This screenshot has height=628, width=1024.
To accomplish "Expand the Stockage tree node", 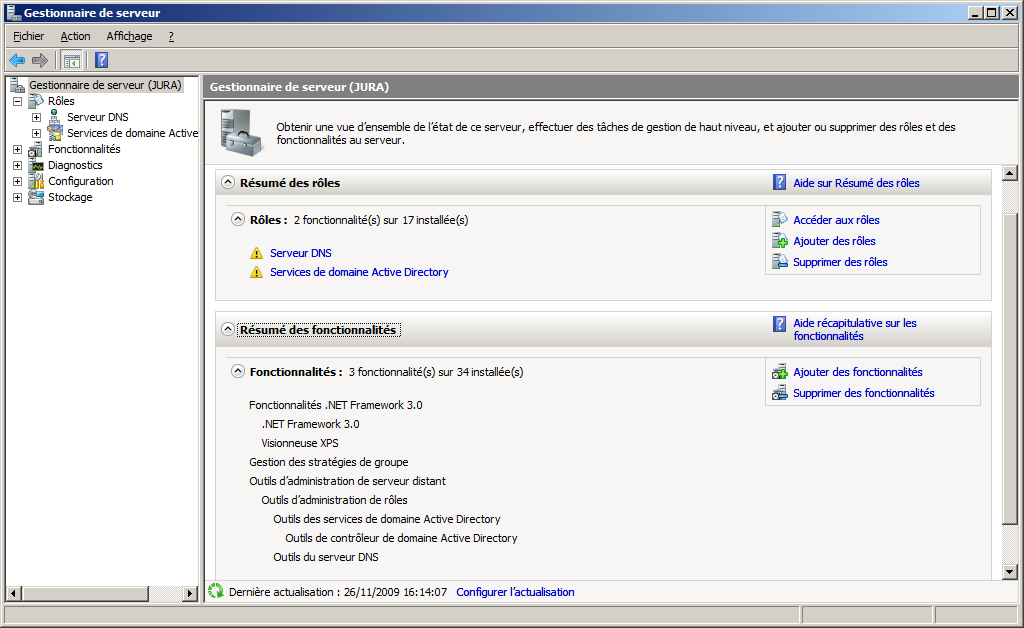I will [x=17, y=197].
